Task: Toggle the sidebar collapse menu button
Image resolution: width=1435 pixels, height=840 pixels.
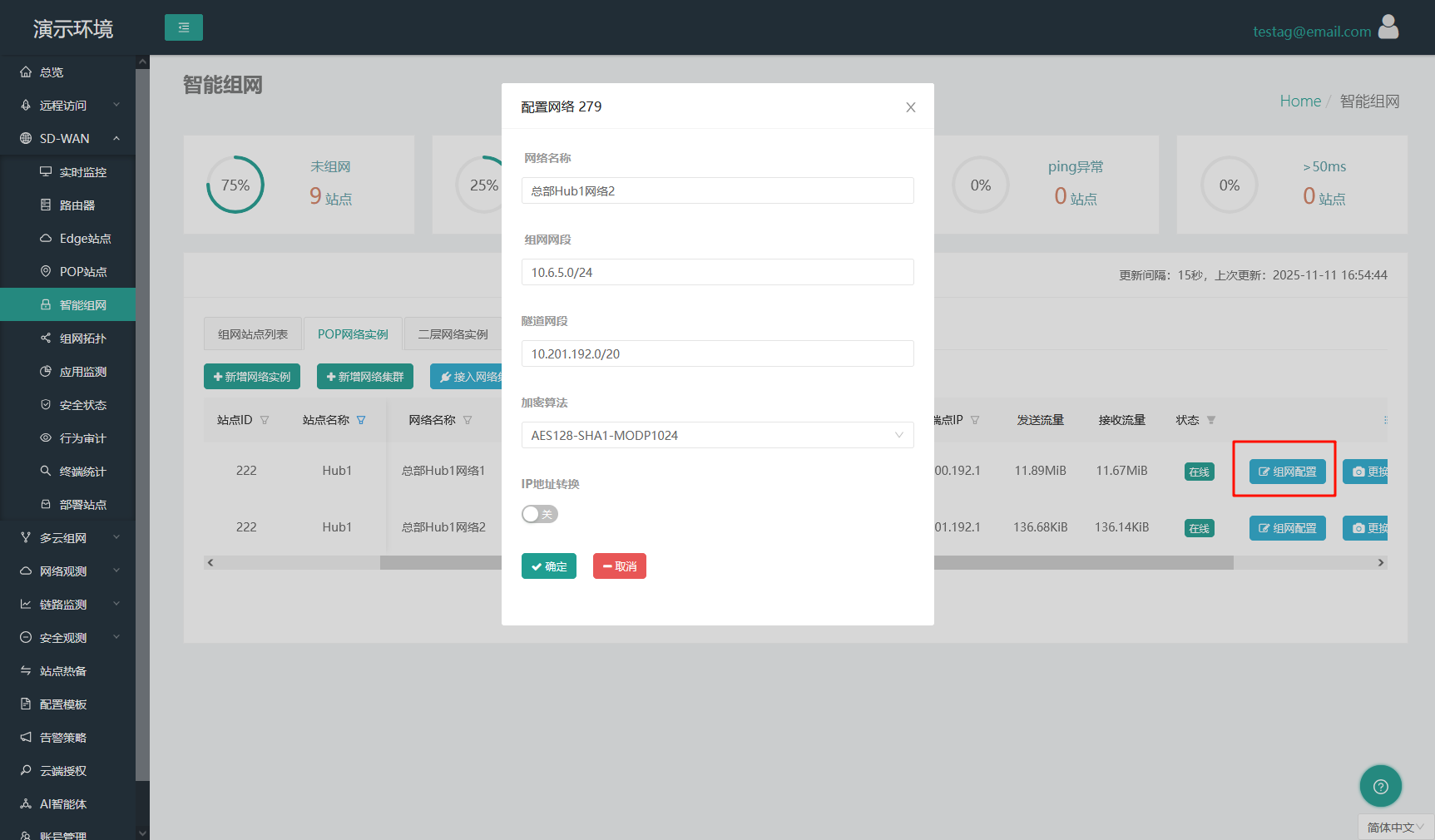Action: [x=184, y=27]
